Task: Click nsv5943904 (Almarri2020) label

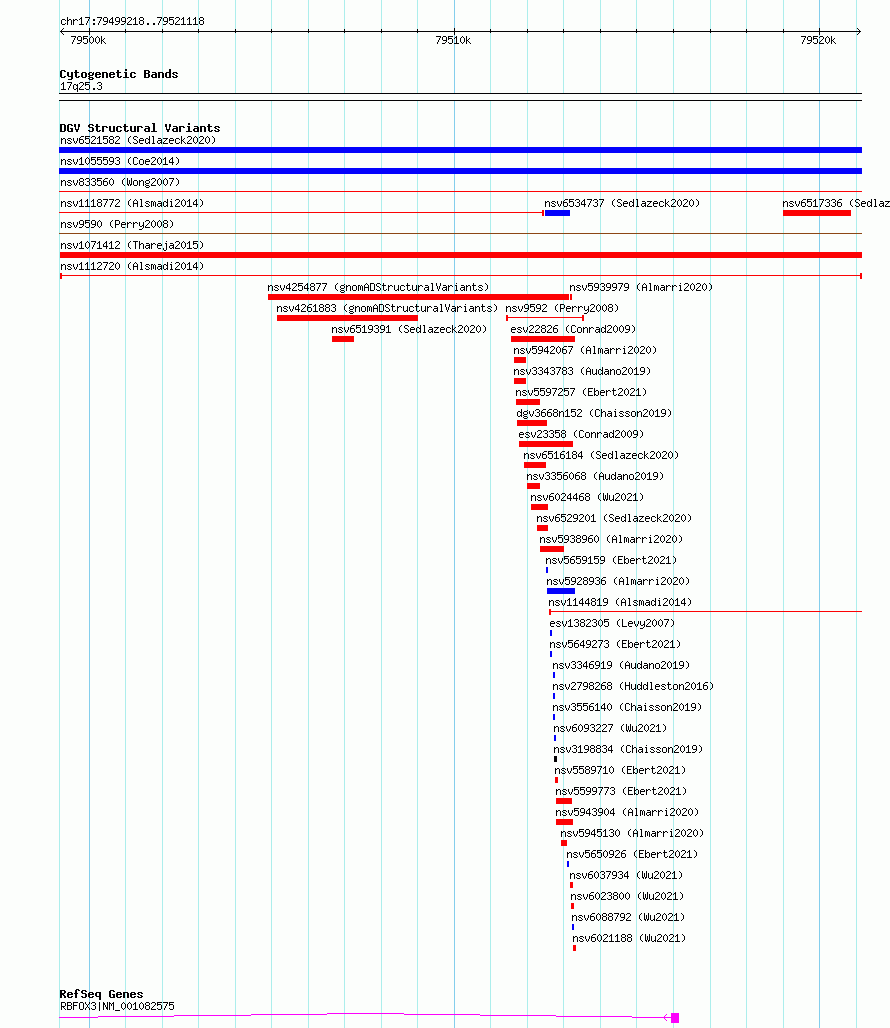Action: (x=627, y=811)
